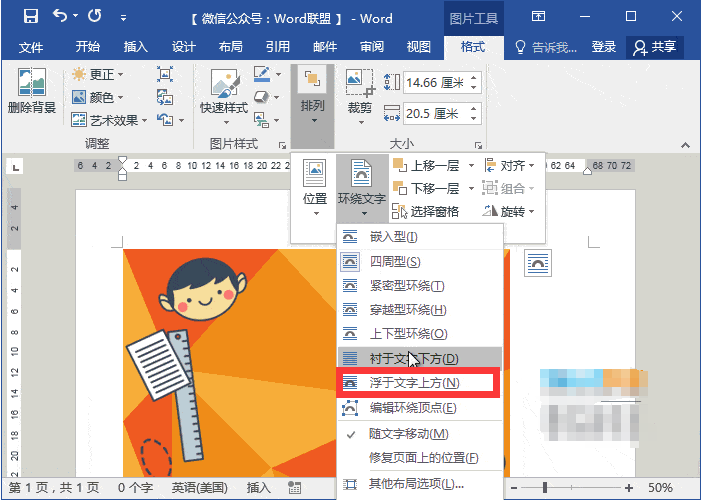
Task: Click the zoom slider handle
Action: [x=545, y=488]
